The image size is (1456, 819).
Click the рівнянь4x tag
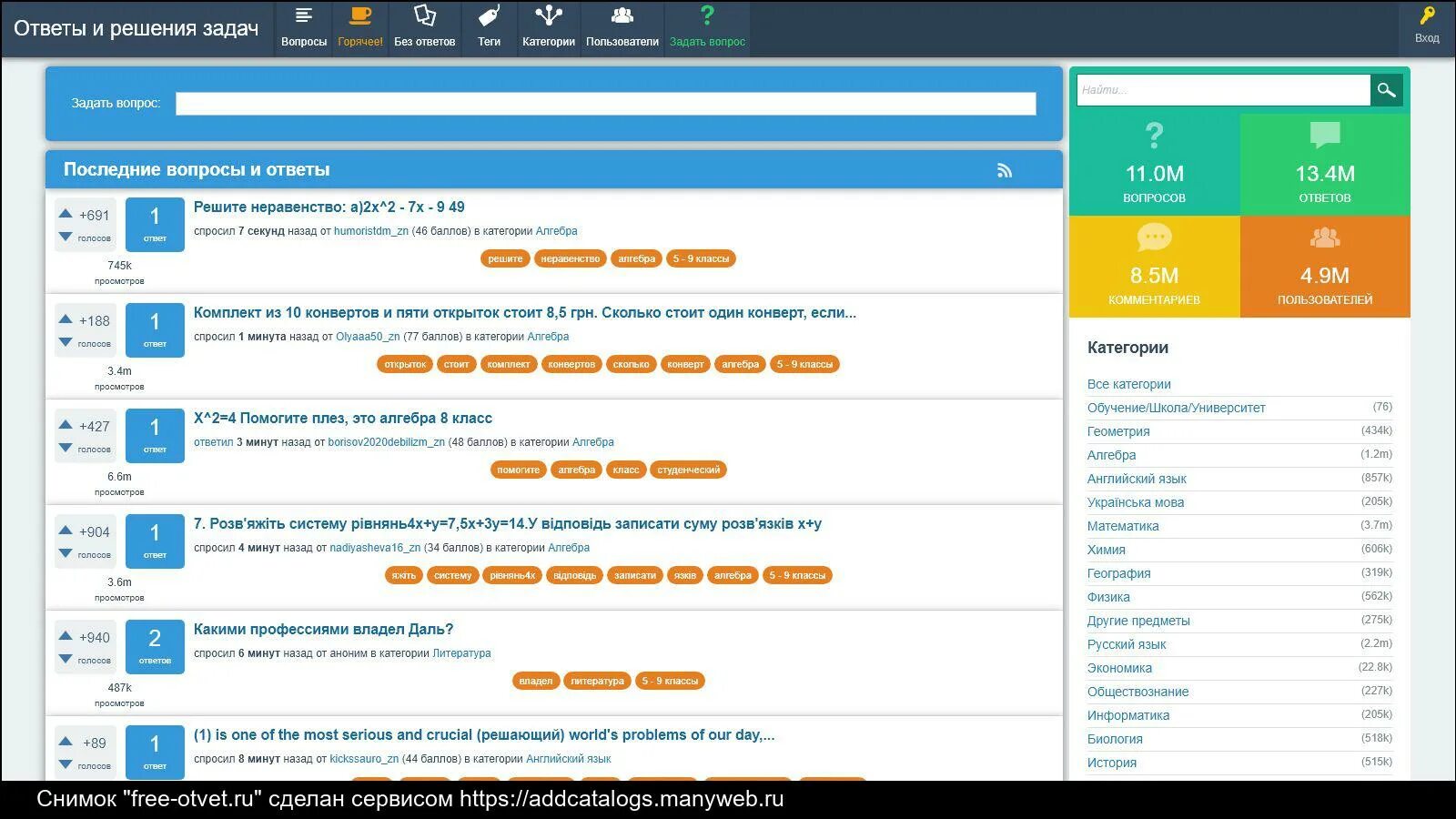tap(512, 575)
